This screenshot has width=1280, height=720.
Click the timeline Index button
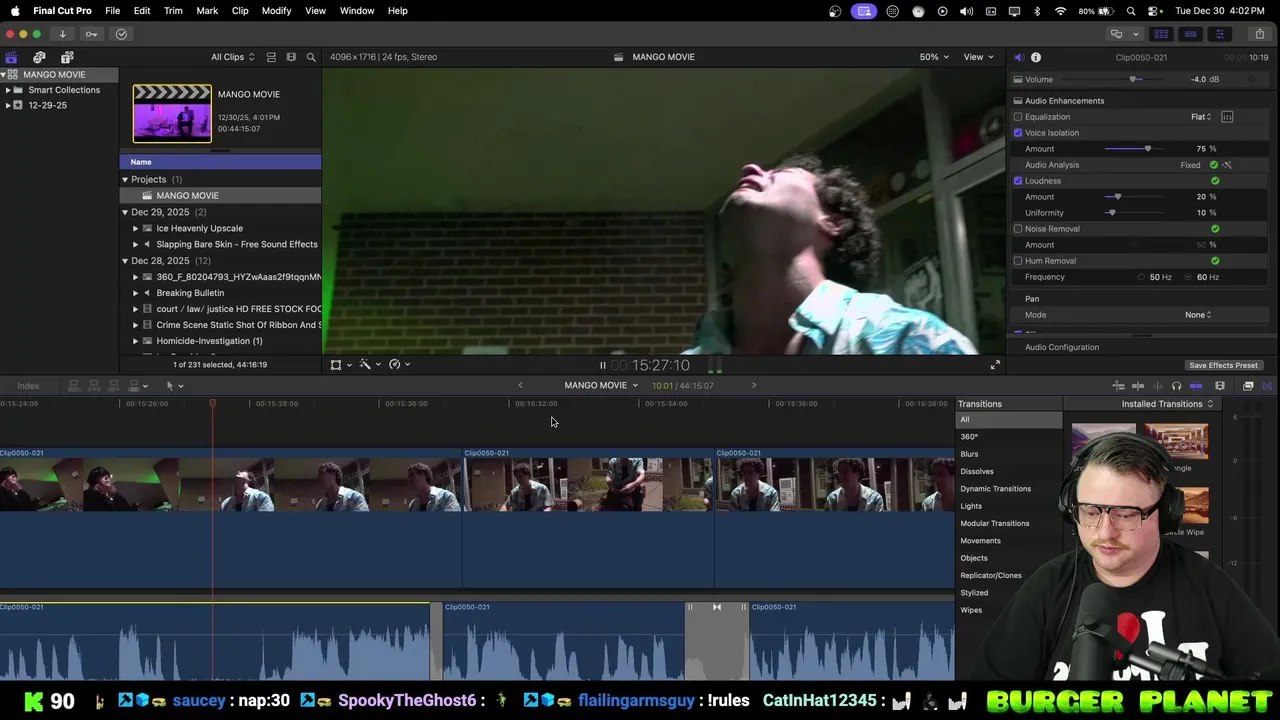[x=28, y=386]
